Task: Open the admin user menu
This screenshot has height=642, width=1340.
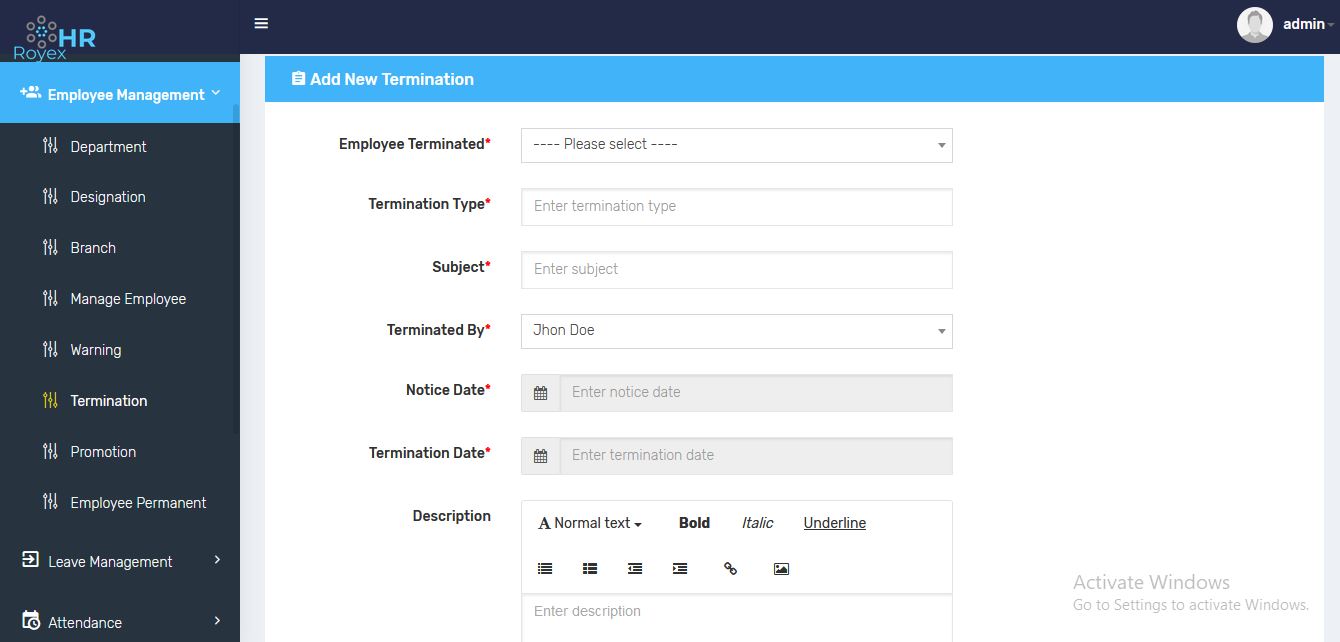Action: click(x=1308, y=24)
